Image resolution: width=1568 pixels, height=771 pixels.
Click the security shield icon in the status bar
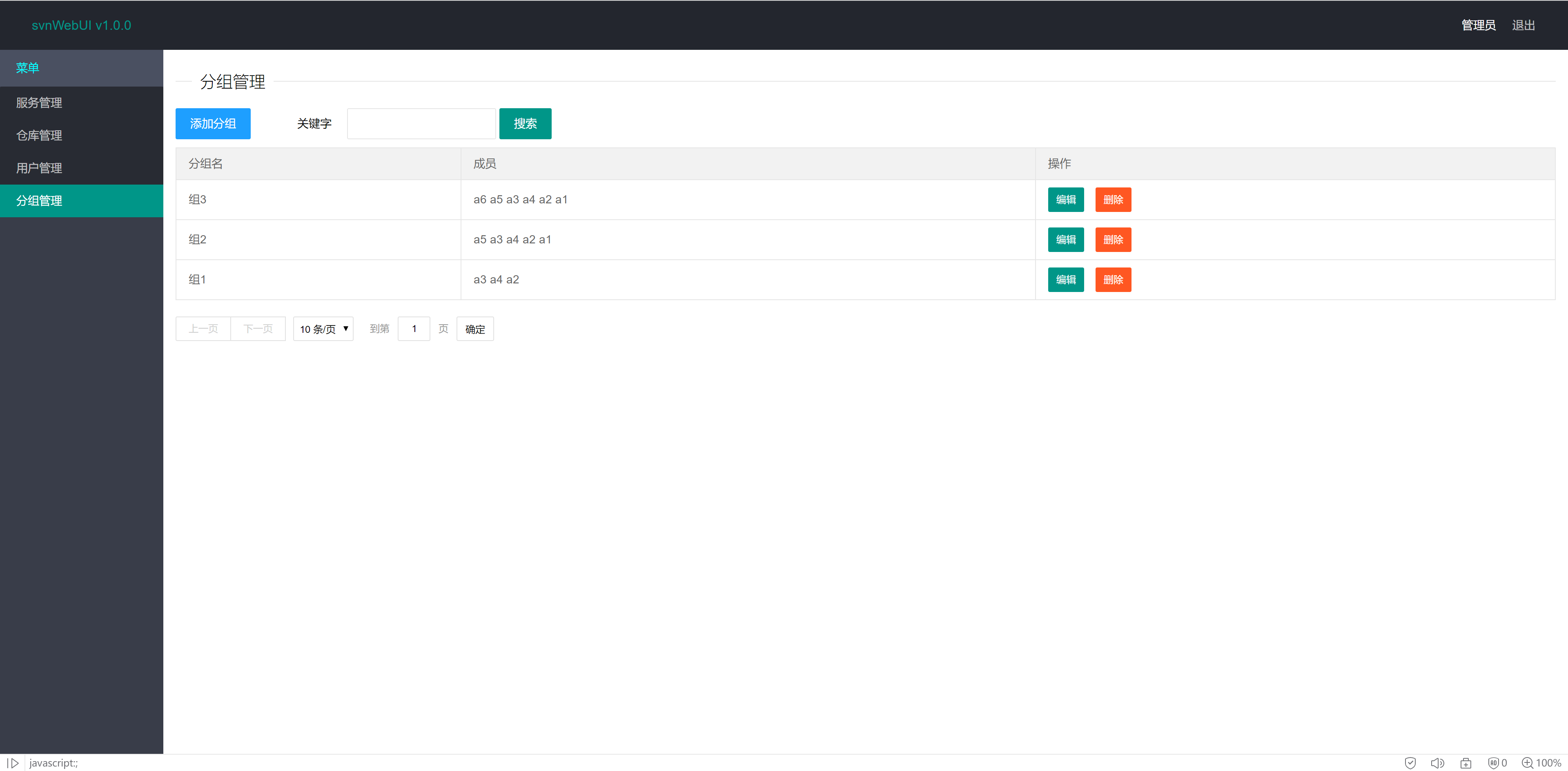point(1411,762)
